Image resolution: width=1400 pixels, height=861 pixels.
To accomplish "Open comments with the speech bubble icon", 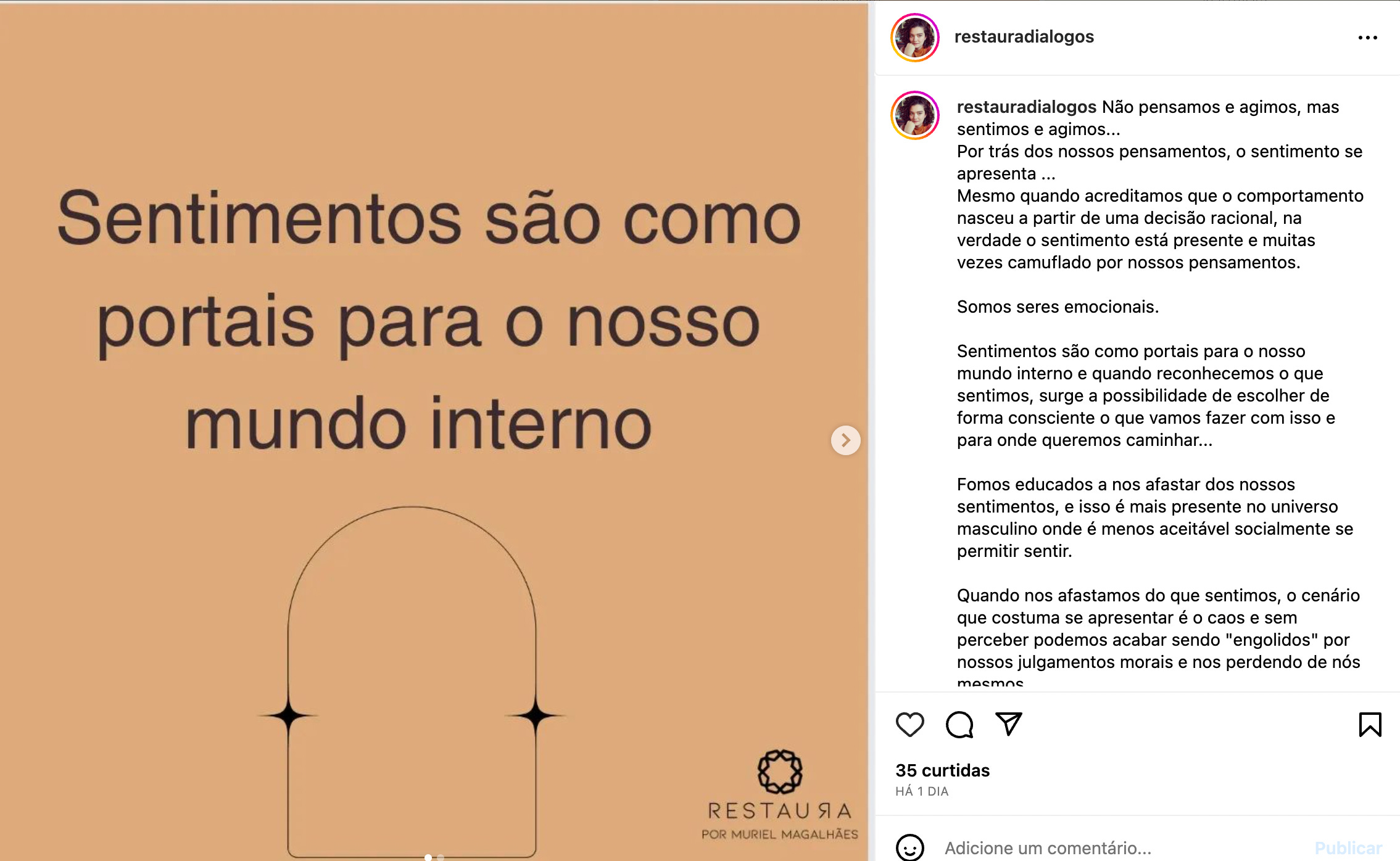I will coord(959,725).
